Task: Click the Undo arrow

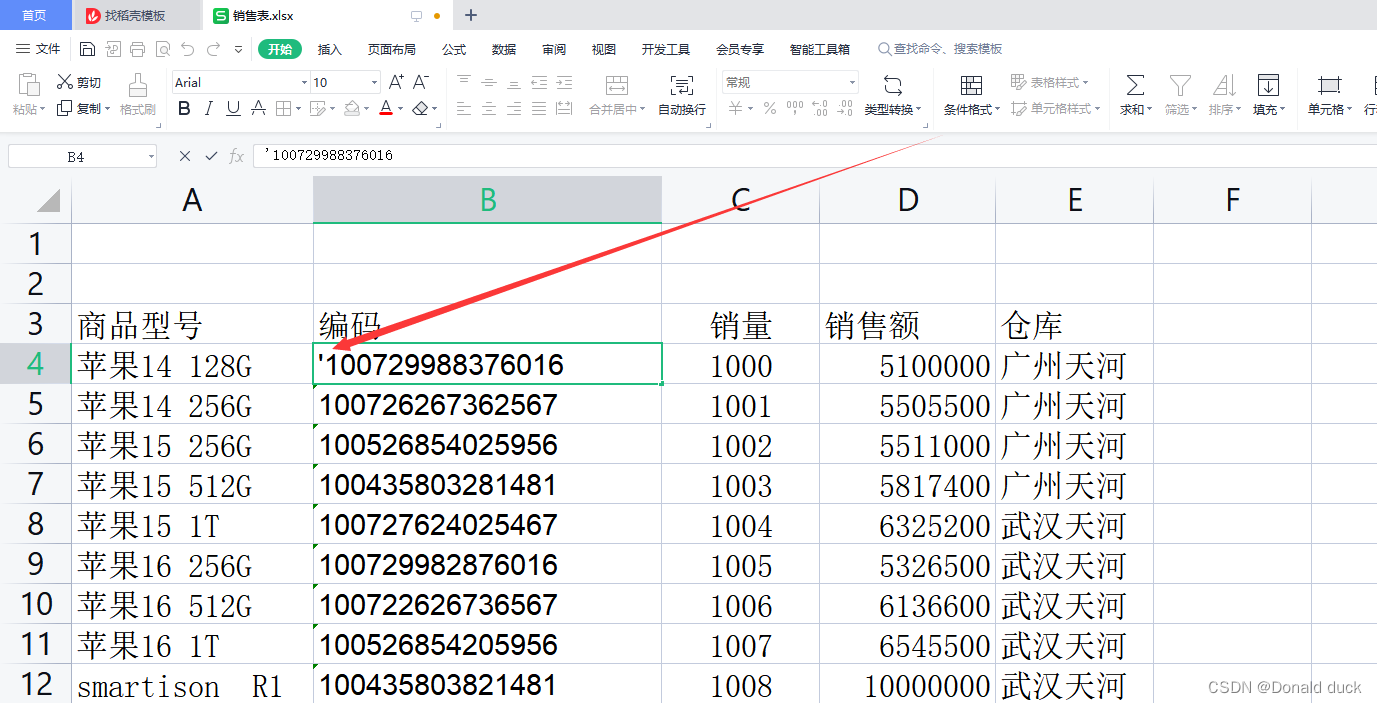Action: click(x=188, y=49)
